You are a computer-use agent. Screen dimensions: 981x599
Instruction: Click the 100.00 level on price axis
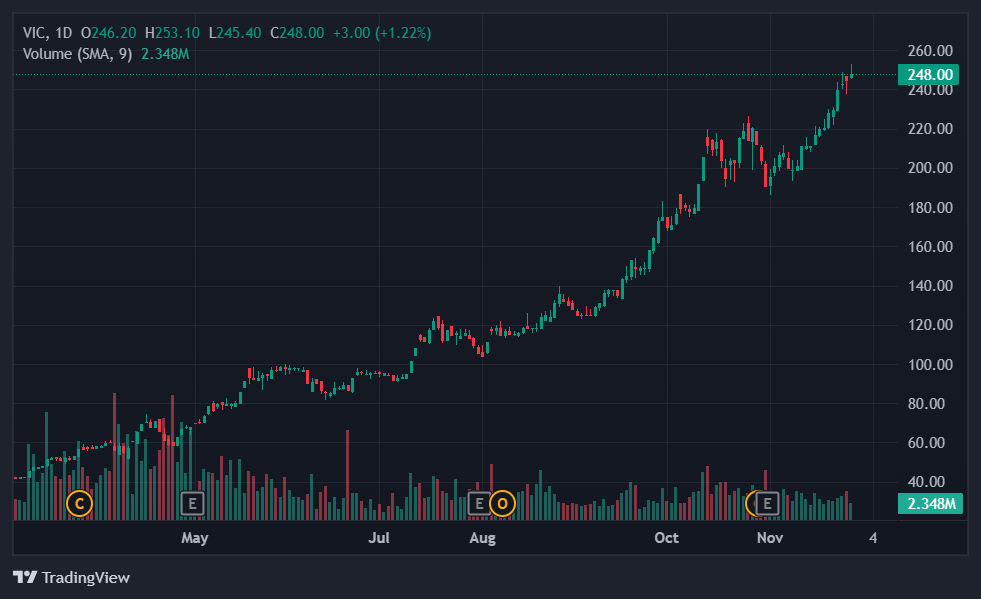click(927, 364)
